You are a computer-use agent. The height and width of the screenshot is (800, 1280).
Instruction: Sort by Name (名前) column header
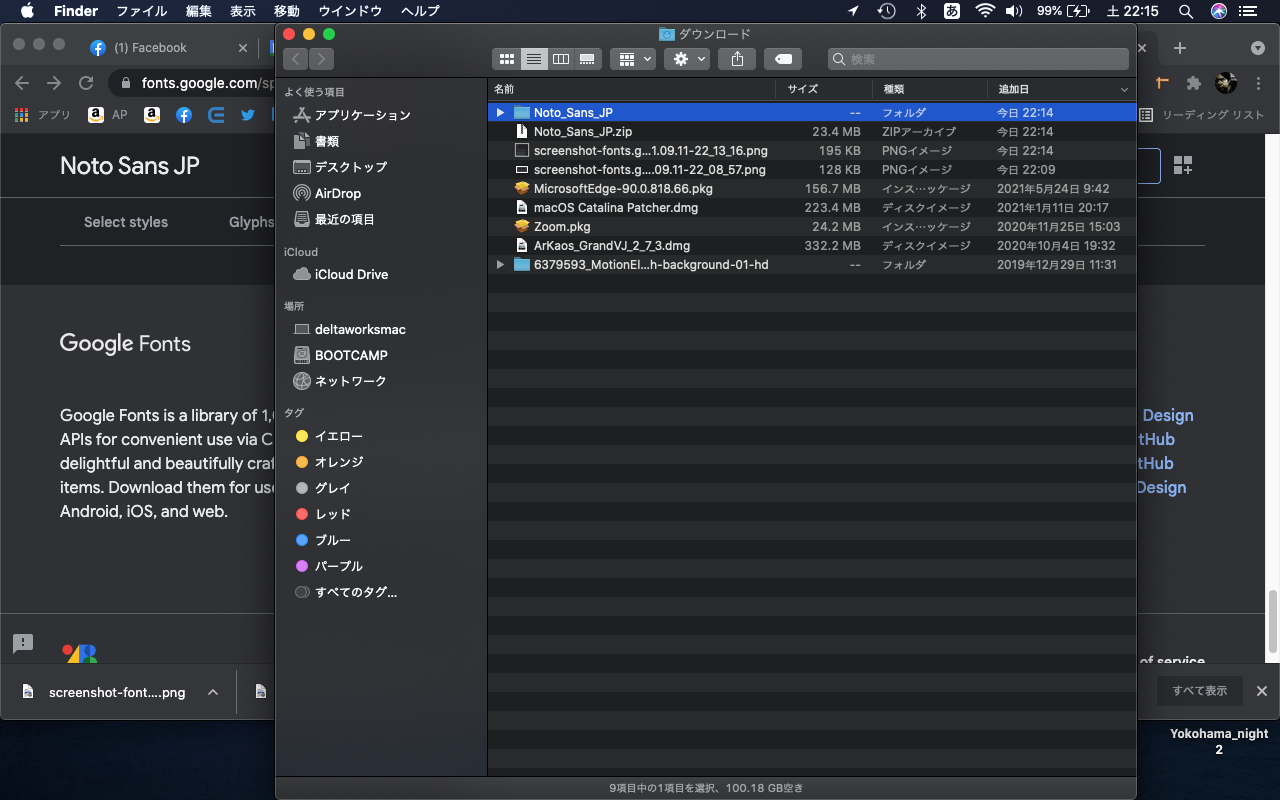(631, 89)
